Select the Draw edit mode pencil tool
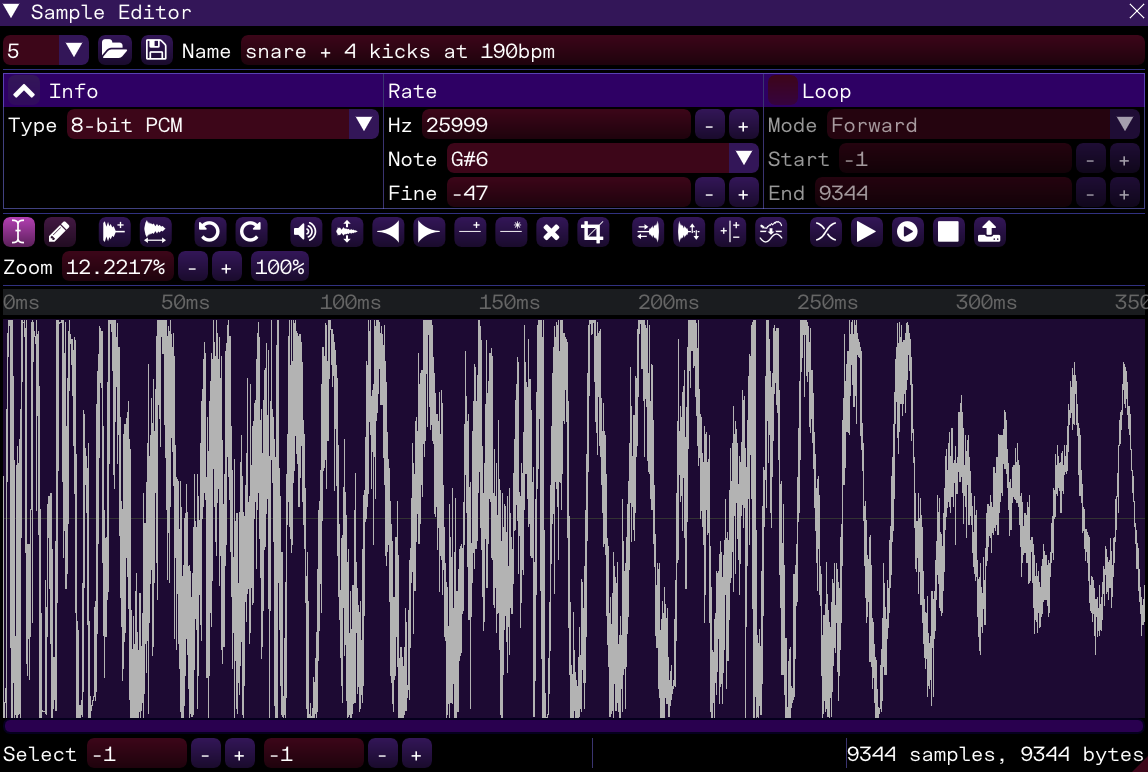 tap(60, 232)
